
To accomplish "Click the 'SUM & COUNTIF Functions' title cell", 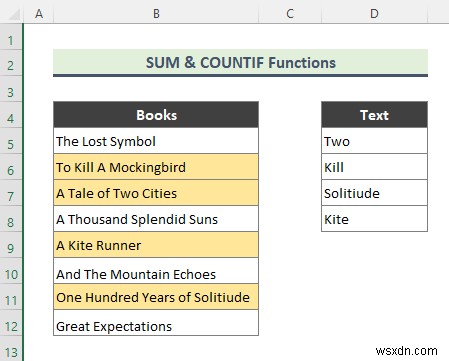I will (x=240, y=63).
